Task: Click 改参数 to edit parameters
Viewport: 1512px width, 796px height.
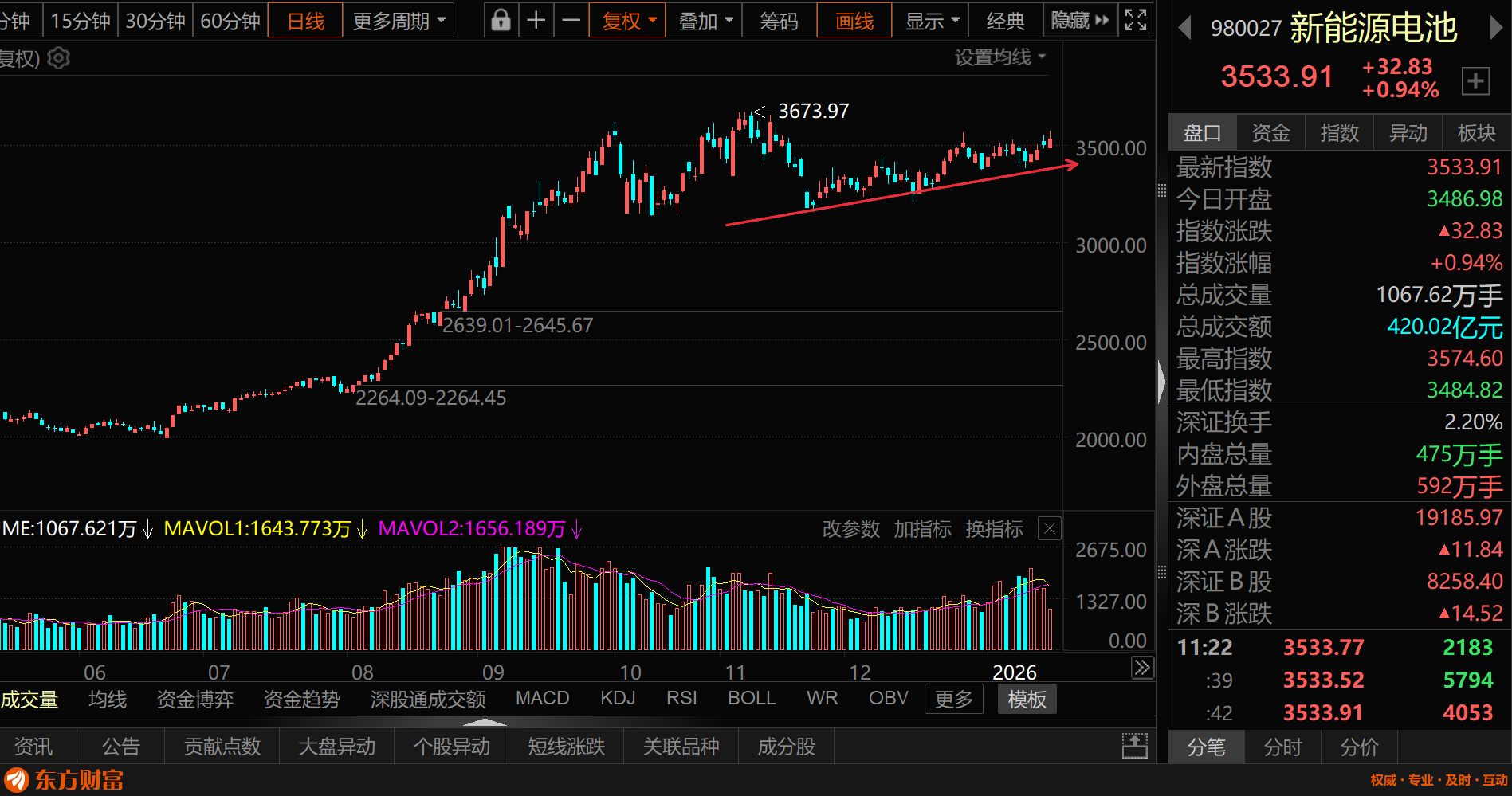Action: pyautogui.click(x=851, y=529)
